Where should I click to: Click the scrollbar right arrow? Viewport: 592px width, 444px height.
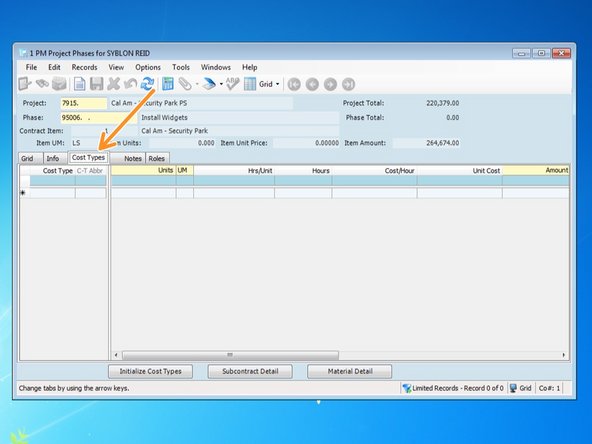[x=564, y=355]
